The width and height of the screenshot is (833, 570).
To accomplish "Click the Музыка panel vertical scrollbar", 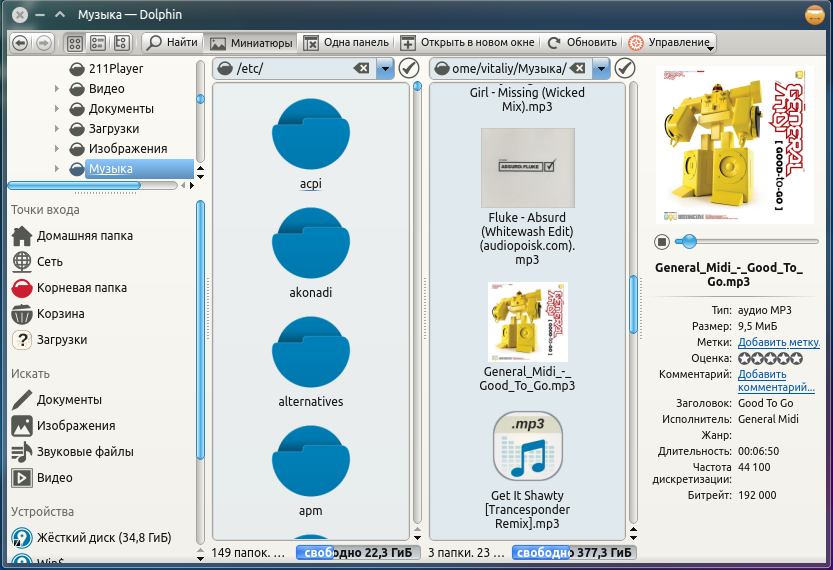I will 633,304.
